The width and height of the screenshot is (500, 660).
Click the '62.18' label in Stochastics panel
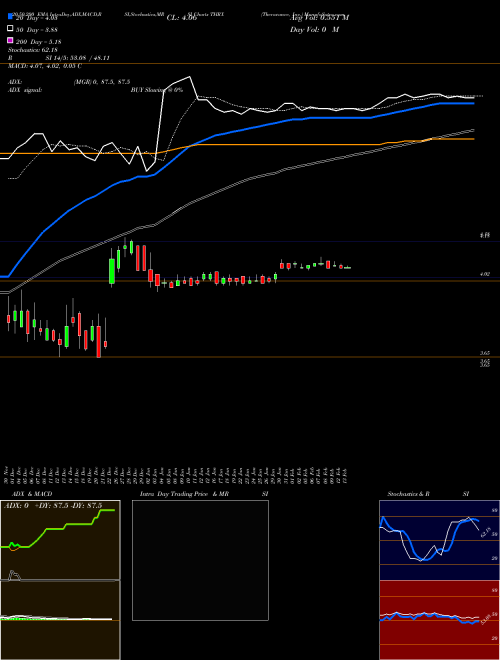coord(486,532)
